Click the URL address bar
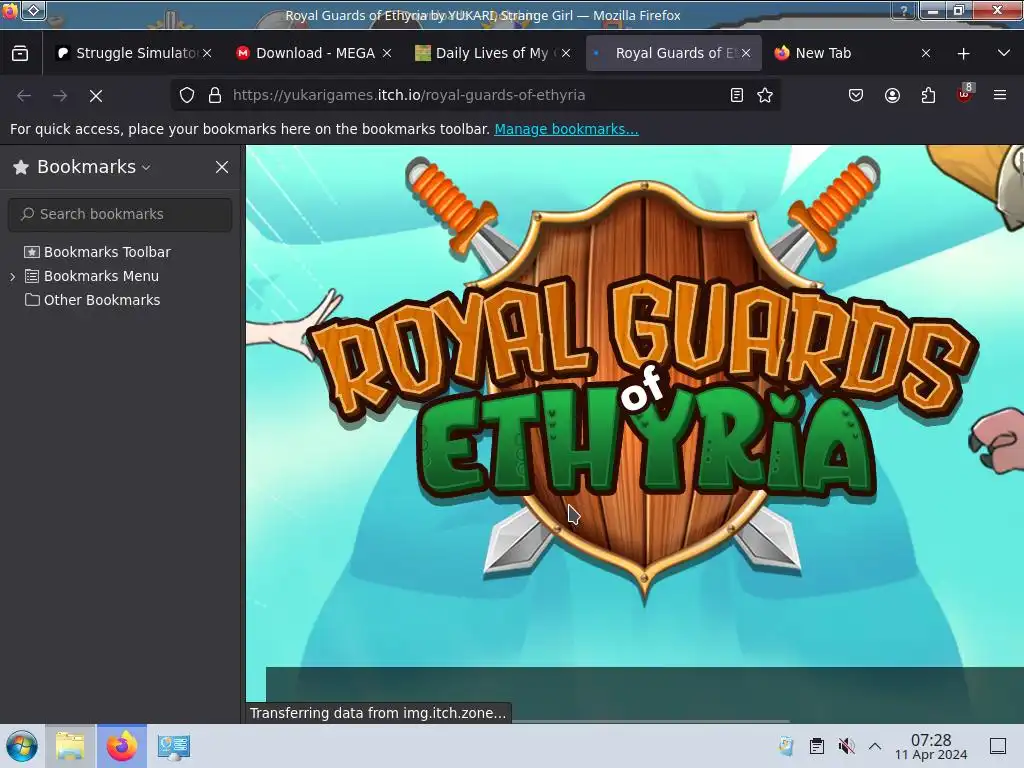Viewport: 1024px width, 768px height. [x=475, y=95]
